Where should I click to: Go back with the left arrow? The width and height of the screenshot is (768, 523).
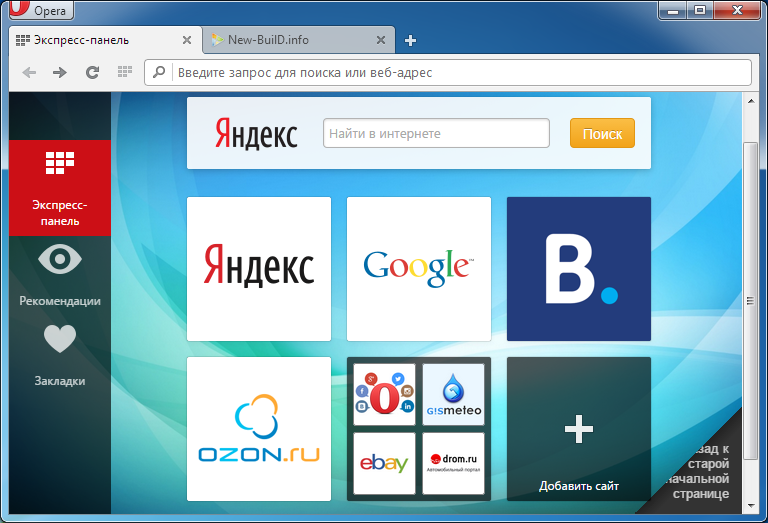pos(29,72)
